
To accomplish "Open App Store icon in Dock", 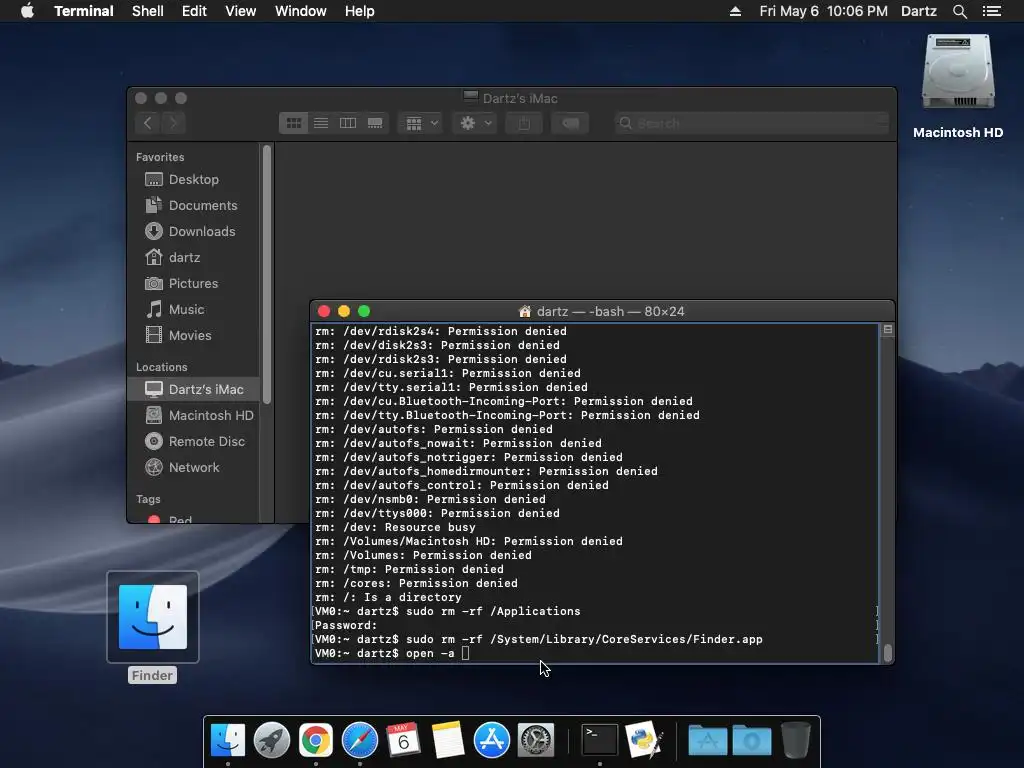I will coord(492,740).
